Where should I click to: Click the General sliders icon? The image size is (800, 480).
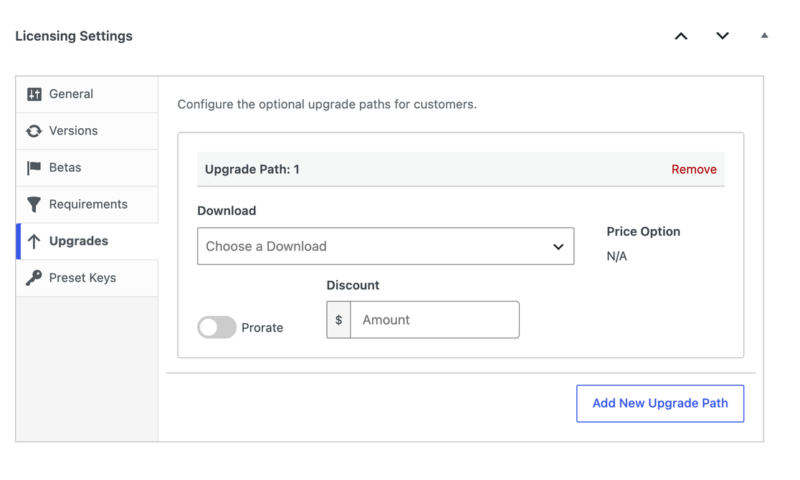point(34,94)
